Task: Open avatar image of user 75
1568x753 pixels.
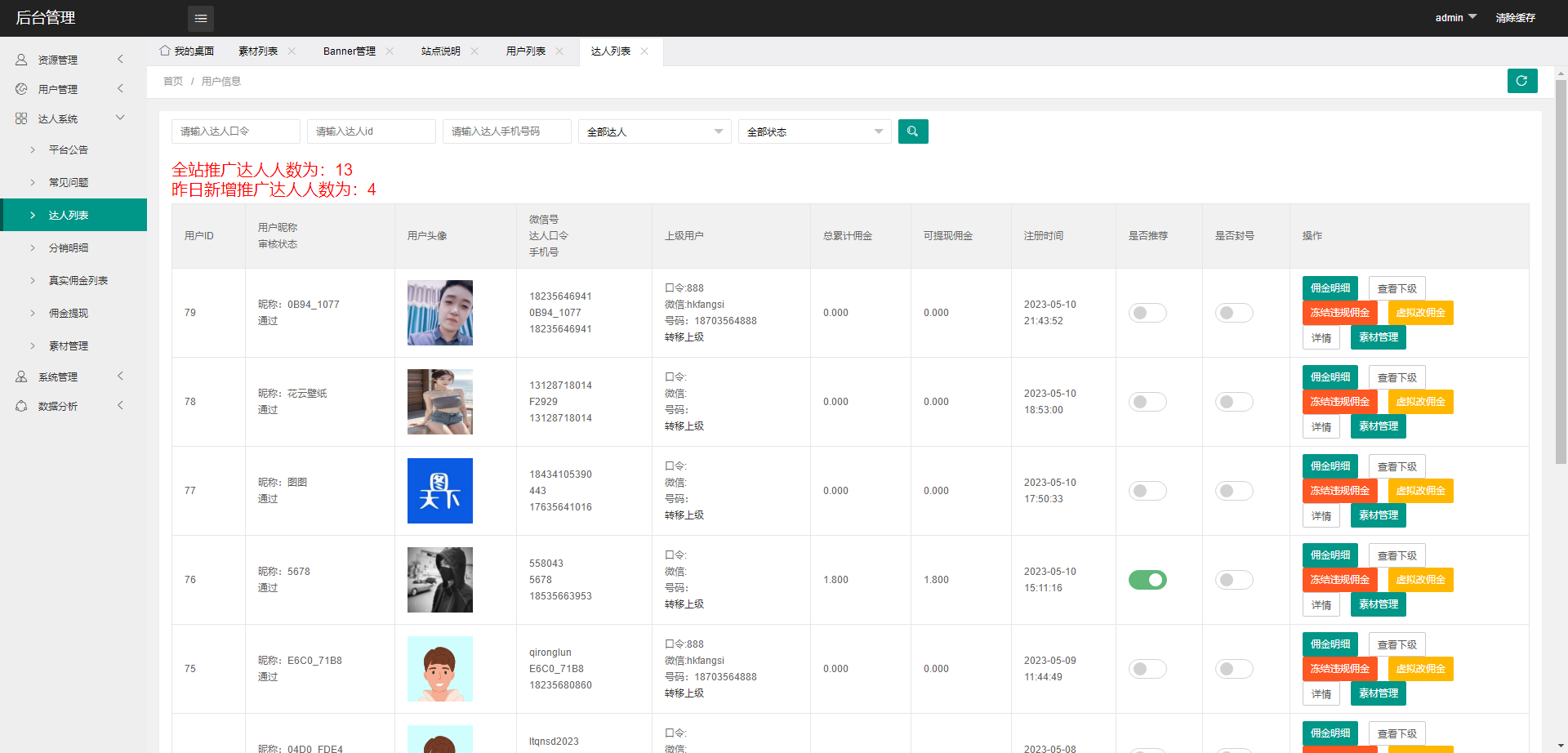Action: [440, 669]
